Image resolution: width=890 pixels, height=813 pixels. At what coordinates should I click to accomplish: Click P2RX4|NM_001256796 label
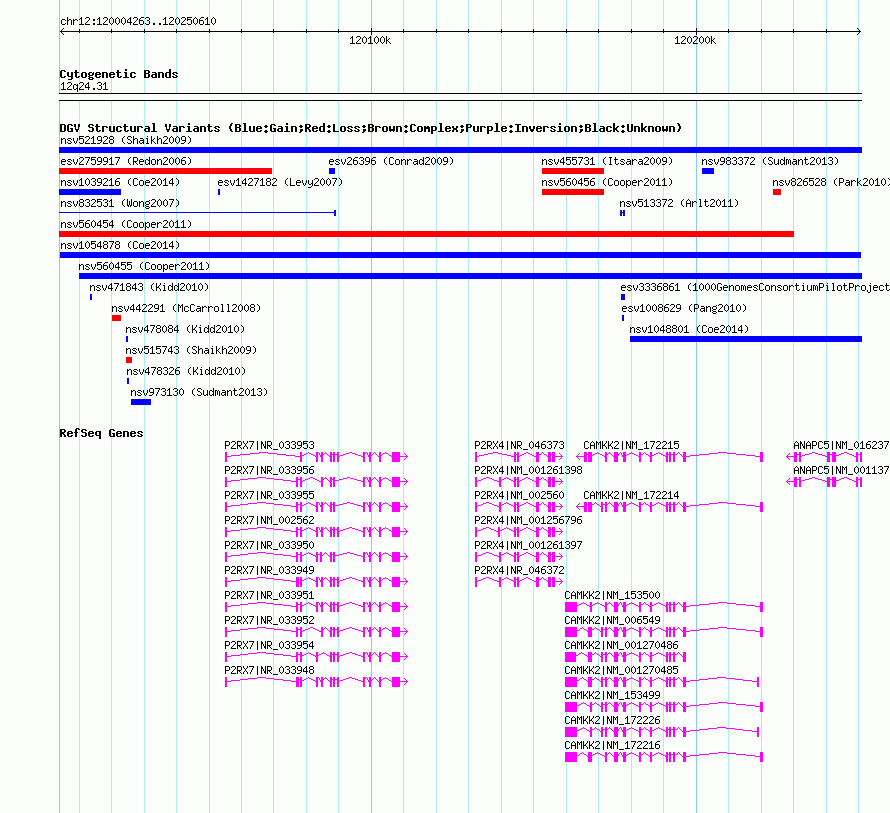coord(528,521)
